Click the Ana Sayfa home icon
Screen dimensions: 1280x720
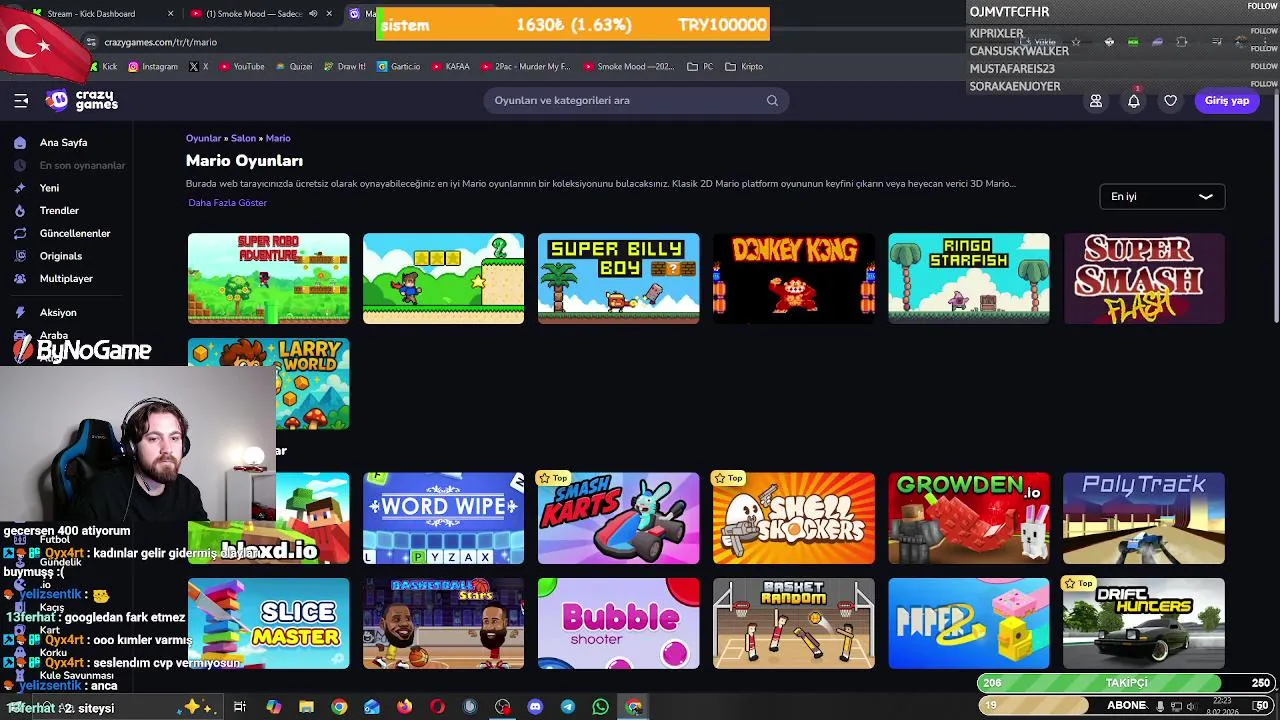point(20,143)
